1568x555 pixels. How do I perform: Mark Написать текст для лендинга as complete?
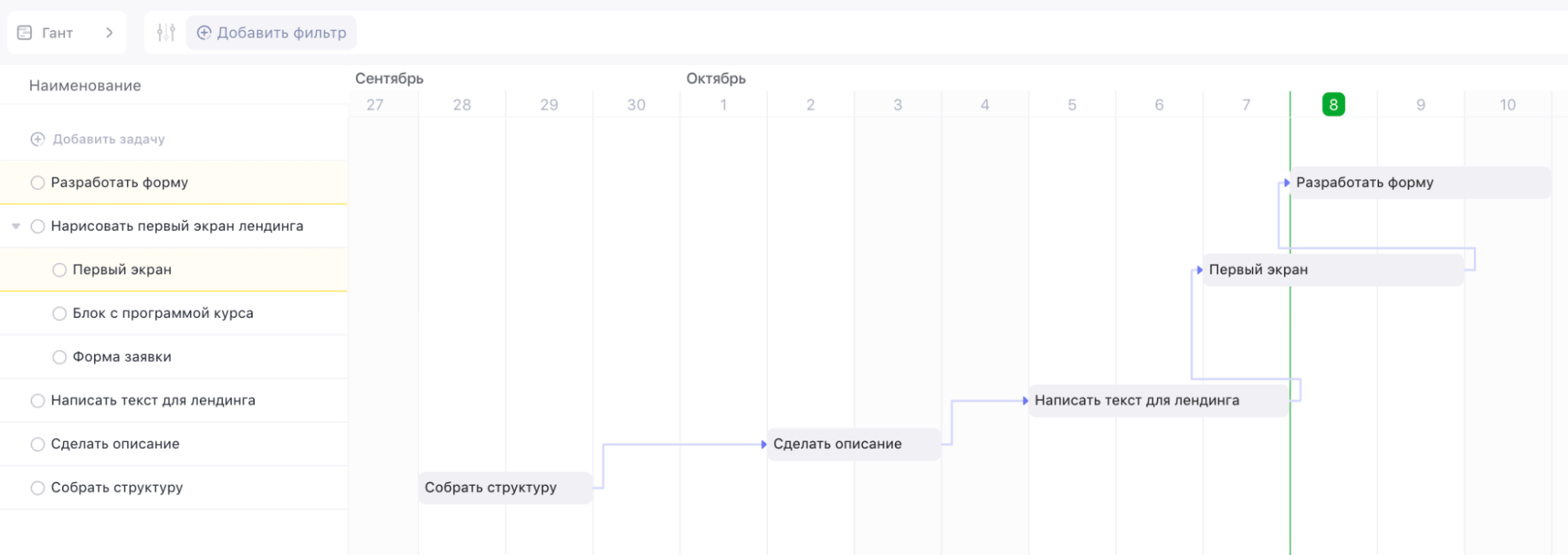[x=38, y=400]
